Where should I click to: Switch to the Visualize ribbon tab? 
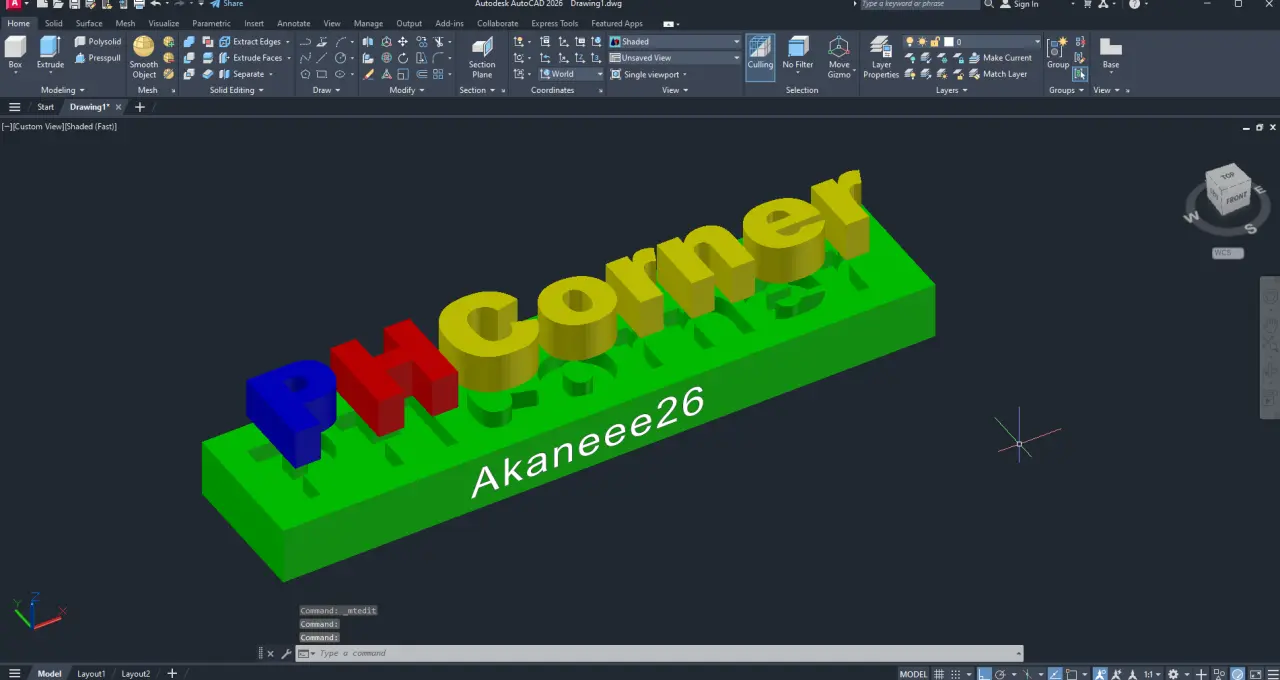point(164,23)
